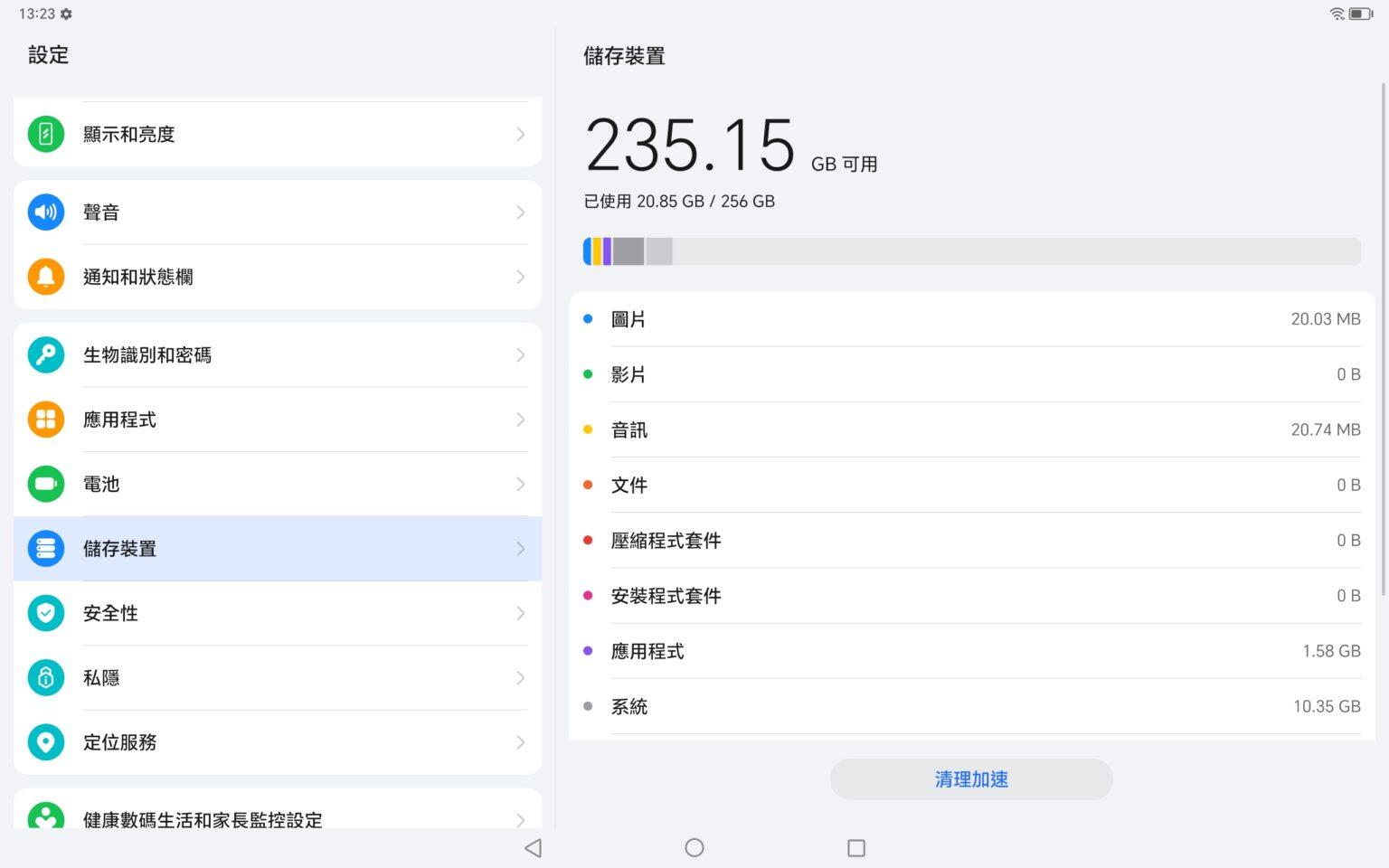Open the 電池 item via its right chevron
The height and width of the screenshot is (868, 1389).
click(x=520, y=484)
